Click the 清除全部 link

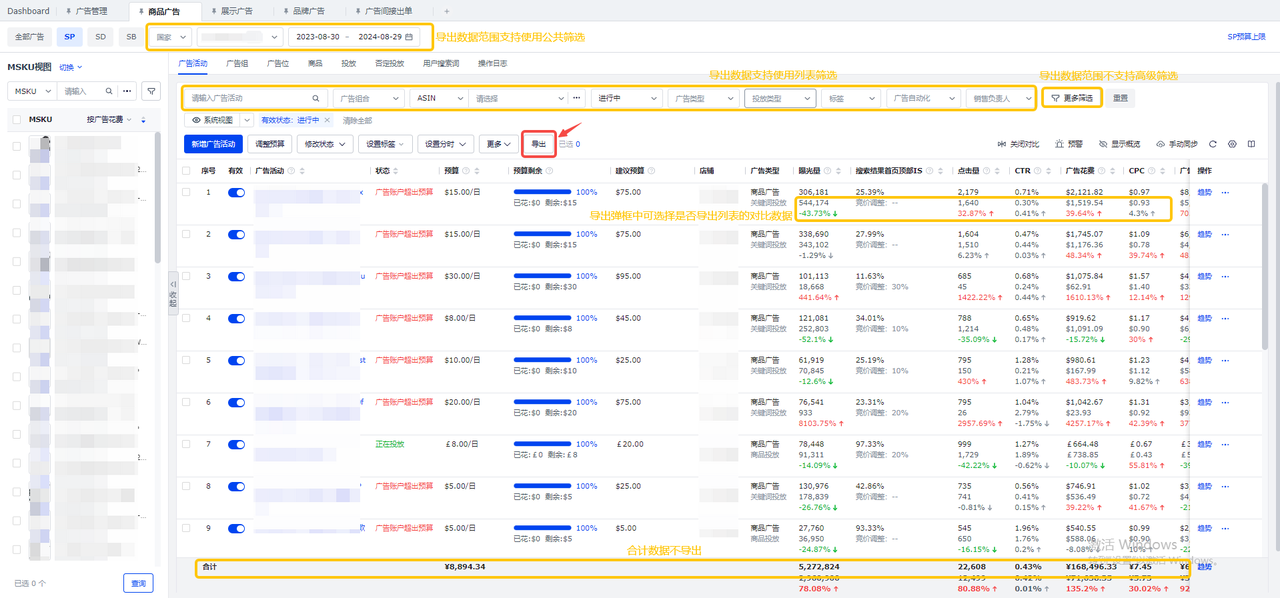tap(357, 120)
